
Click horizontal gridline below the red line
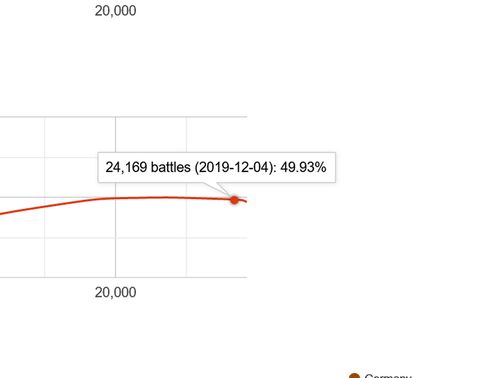[x=123, y=238]
